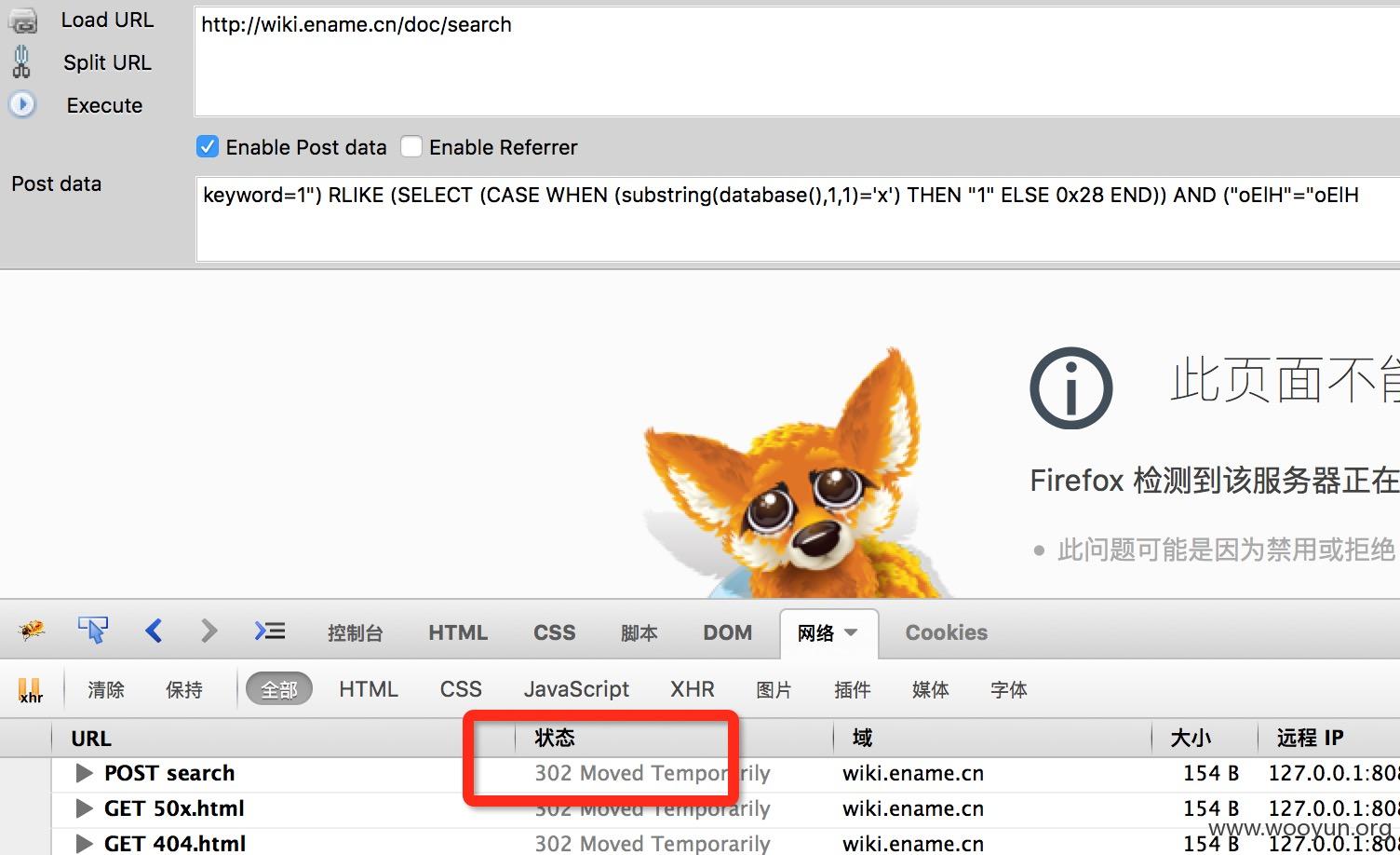
Task: Click the Execute play icon
Action: (22, 104)
